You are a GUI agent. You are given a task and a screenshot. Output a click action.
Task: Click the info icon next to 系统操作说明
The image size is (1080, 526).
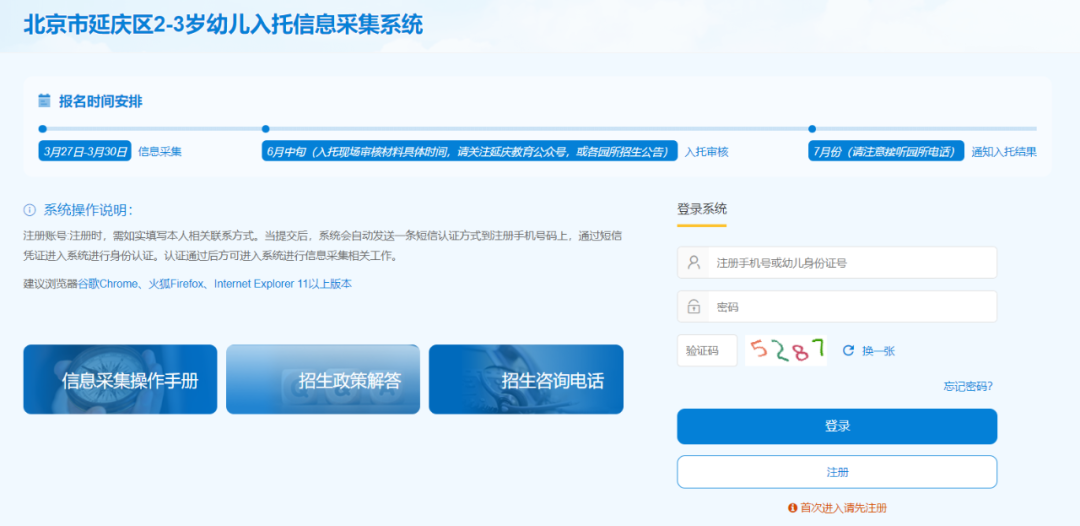click(x=30, y=210)
